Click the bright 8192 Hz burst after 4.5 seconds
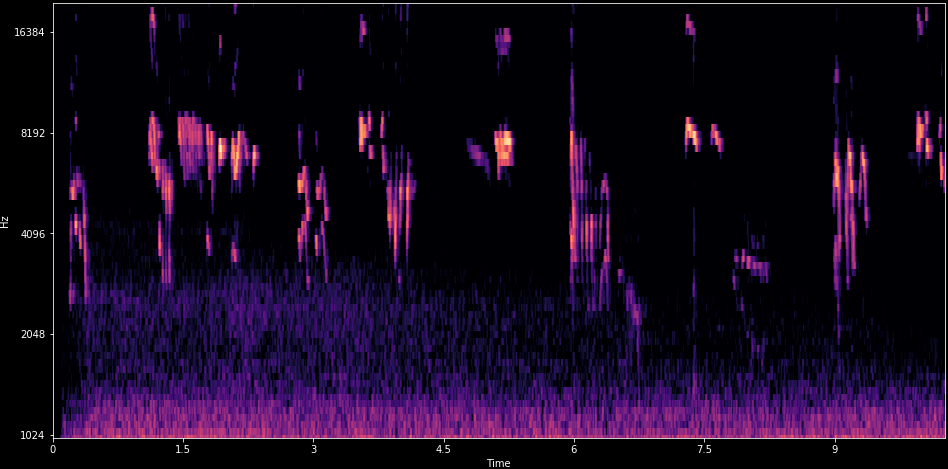Viewport: 948px width, 469px height. point(503,146)
